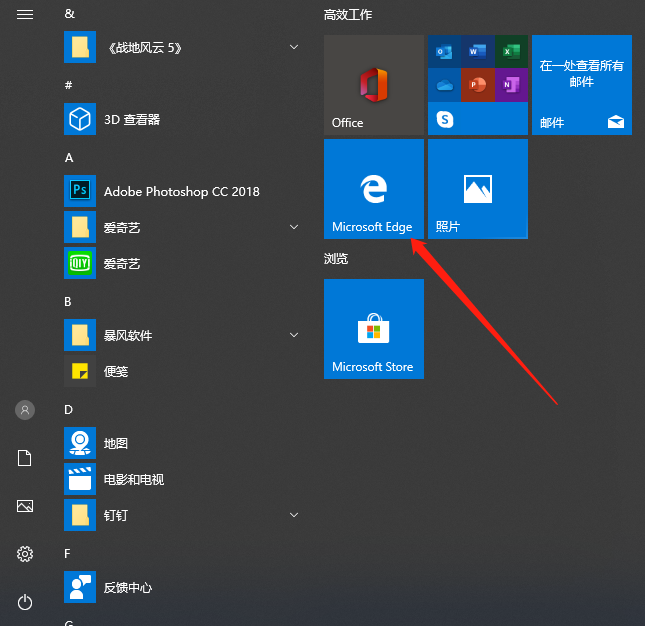Click the letter A section header
This screenshot has height=626, width=645.
coord(69,158)
